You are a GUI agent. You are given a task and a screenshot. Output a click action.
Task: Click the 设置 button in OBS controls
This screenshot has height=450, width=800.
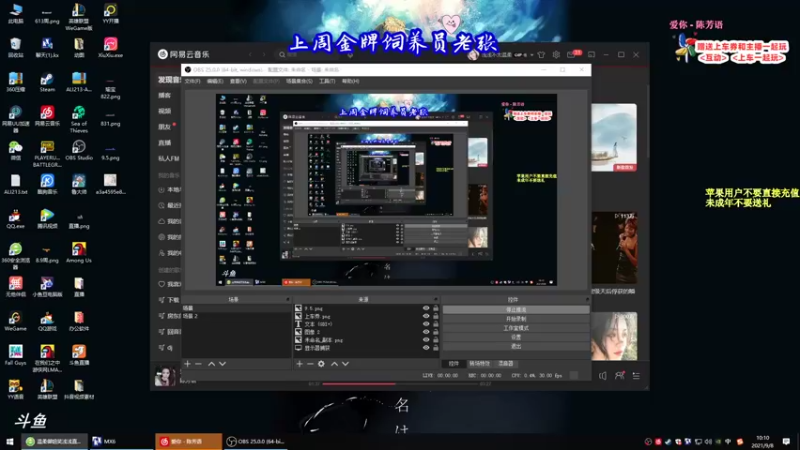[516, 337]
